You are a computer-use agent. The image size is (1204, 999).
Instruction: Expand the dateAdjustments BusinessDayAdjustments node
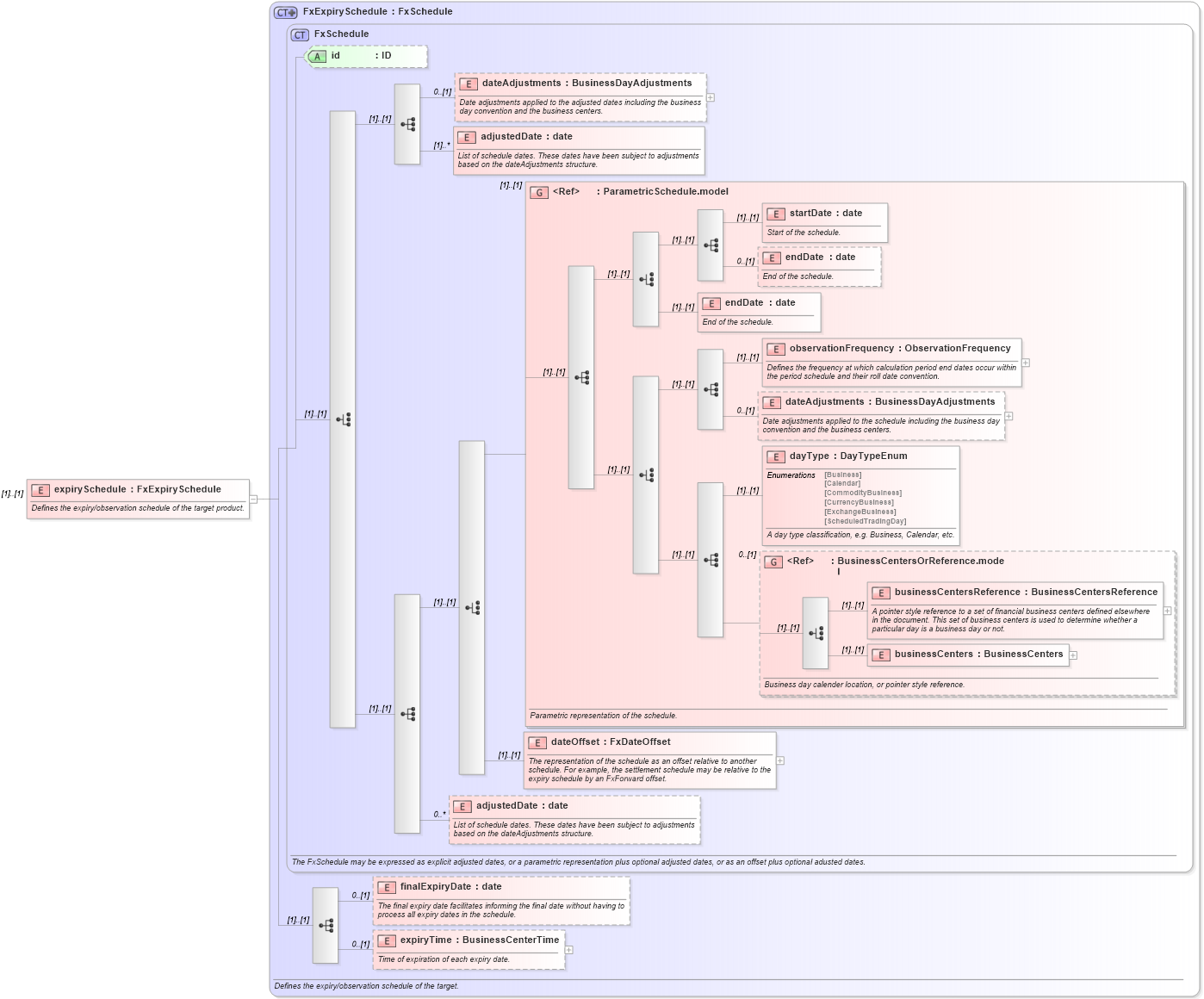pyautogui.click(x=710, y=97)
